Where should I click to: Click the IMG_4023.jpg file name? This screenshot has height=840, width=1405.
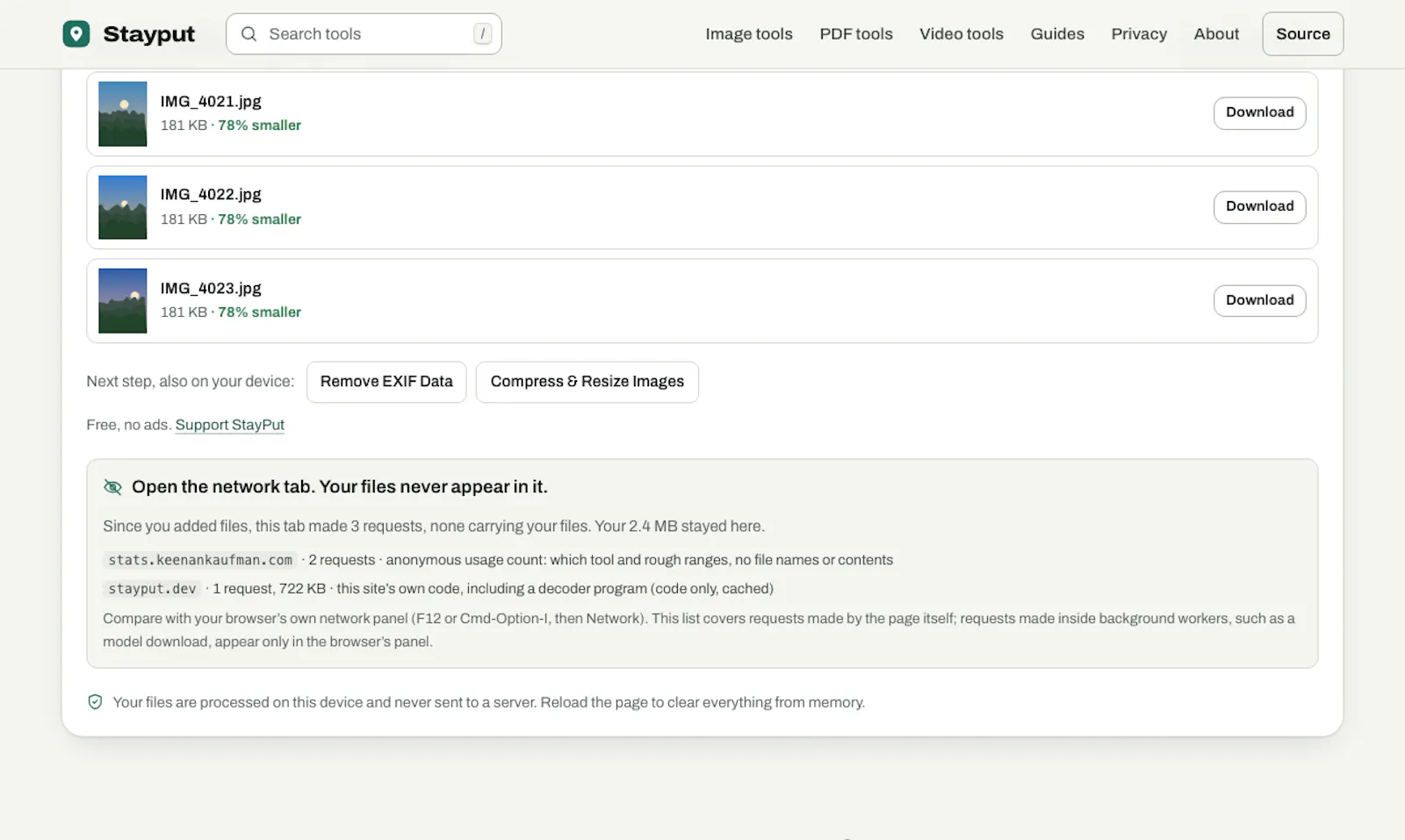coord(211,288)
